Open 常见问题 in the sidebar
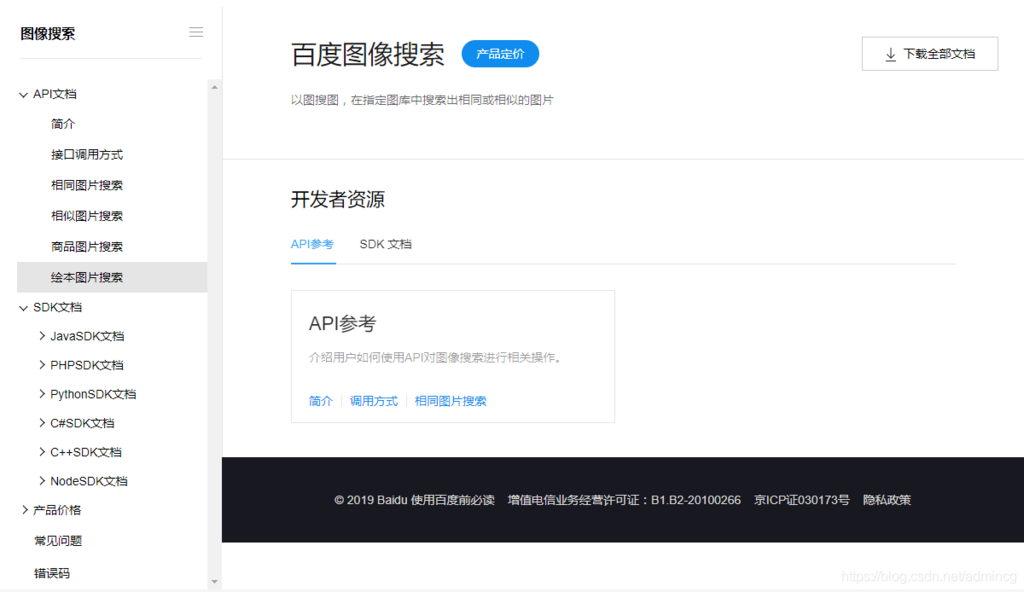This screenshot has width=1024, height=592. (58, 540)
